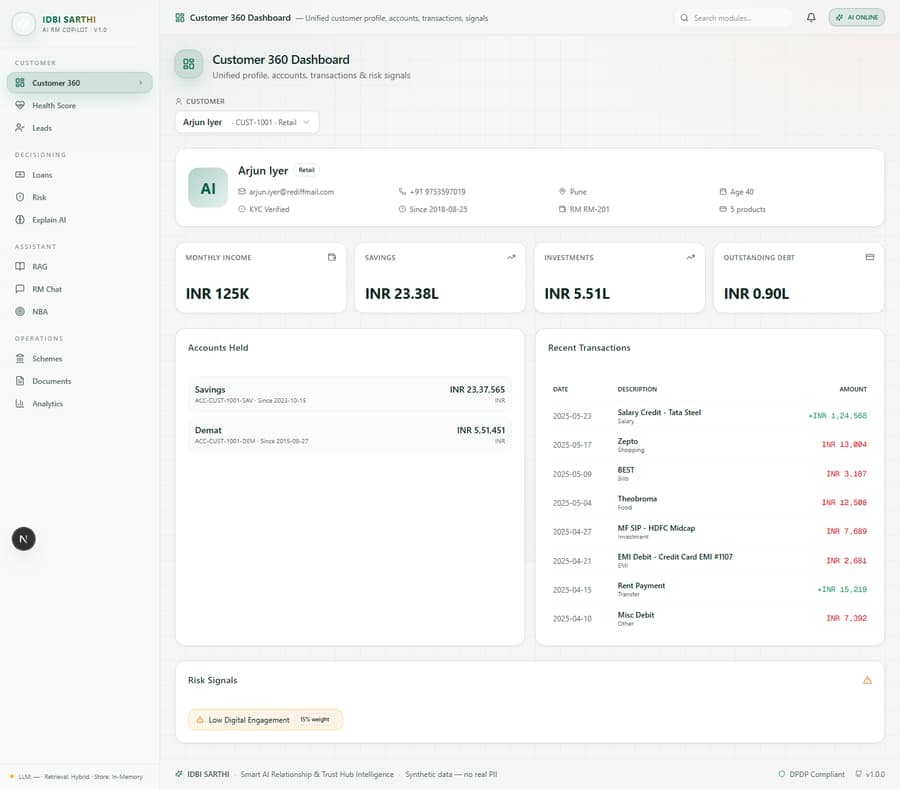Image resolution: width=900 pixels, height=789 pixels.
Task: Click the INR 23.38L savings value
Action: coord(402,294)
